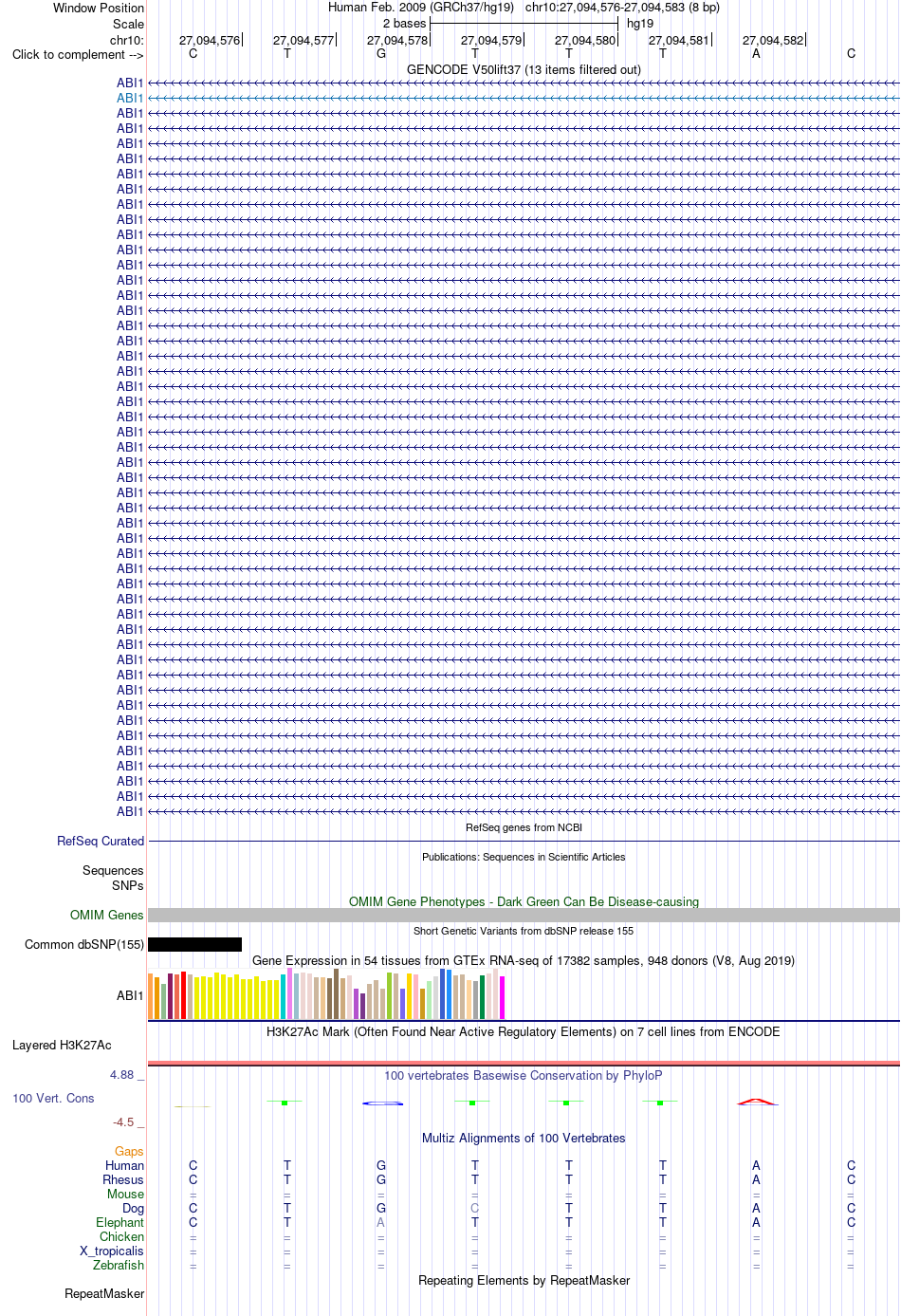Select the Chicken alignment row label
Screen dimensions: 901x1316
[x=121, y=1236]
